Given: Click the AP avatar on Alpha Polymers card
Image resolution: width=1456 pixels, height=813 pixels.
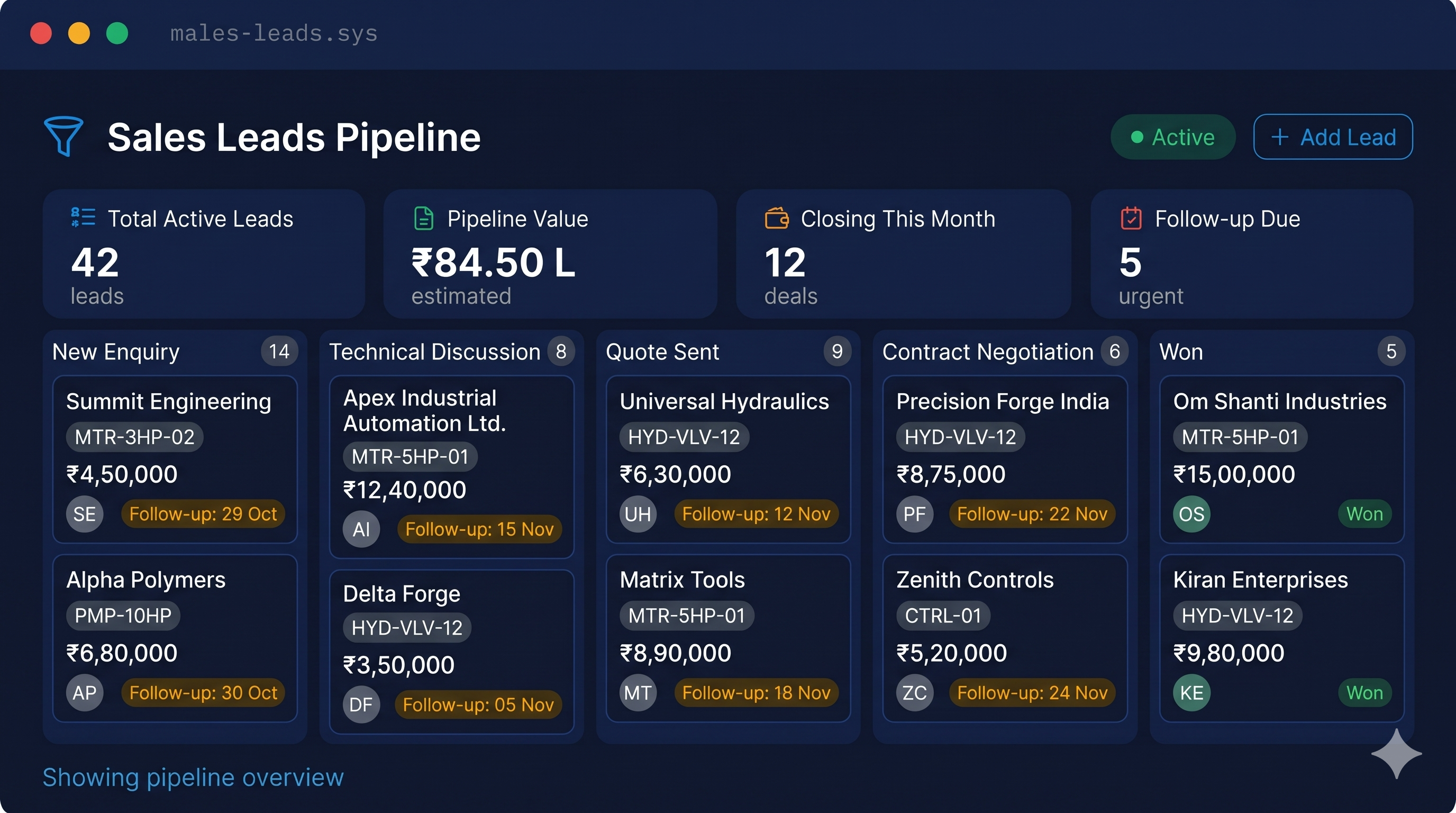Looking at the screenshot, I should point(84,692).
